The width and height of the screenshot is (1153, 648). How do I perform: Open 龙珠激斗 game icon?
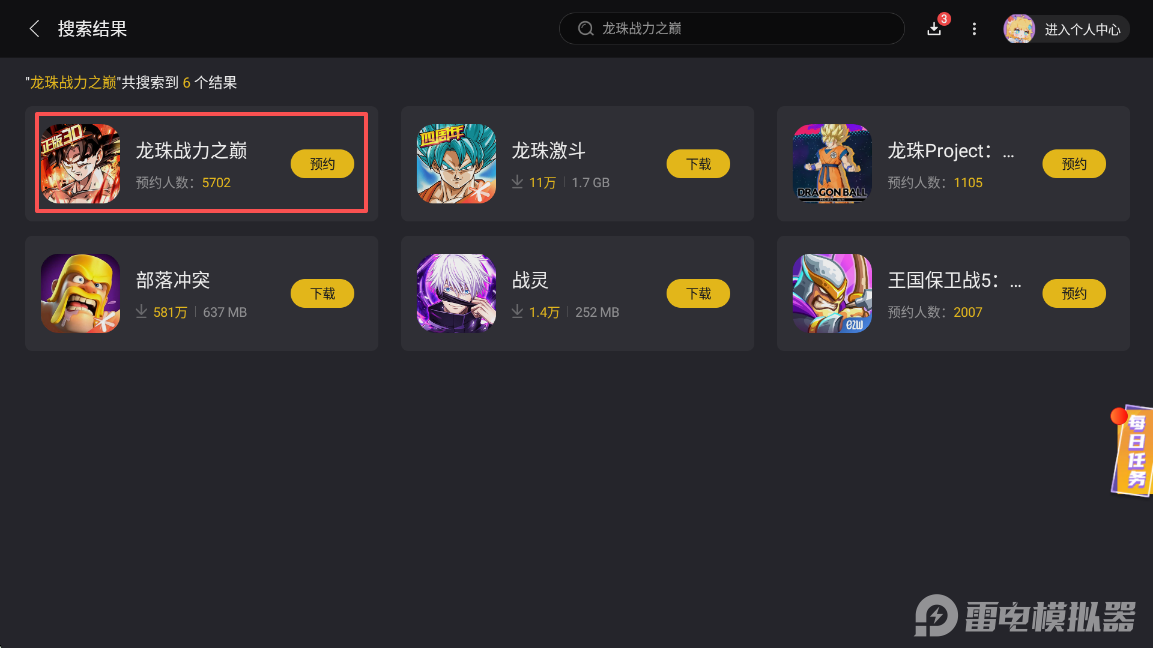456,163
